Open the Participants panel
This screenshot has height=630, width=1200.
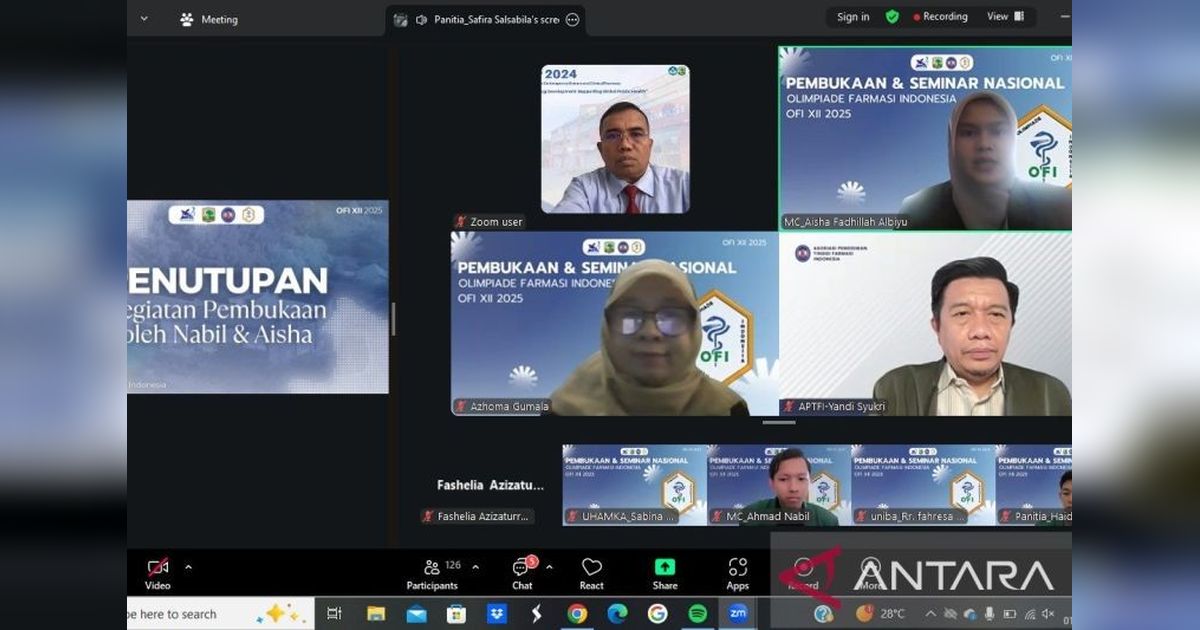click(432, 574)
